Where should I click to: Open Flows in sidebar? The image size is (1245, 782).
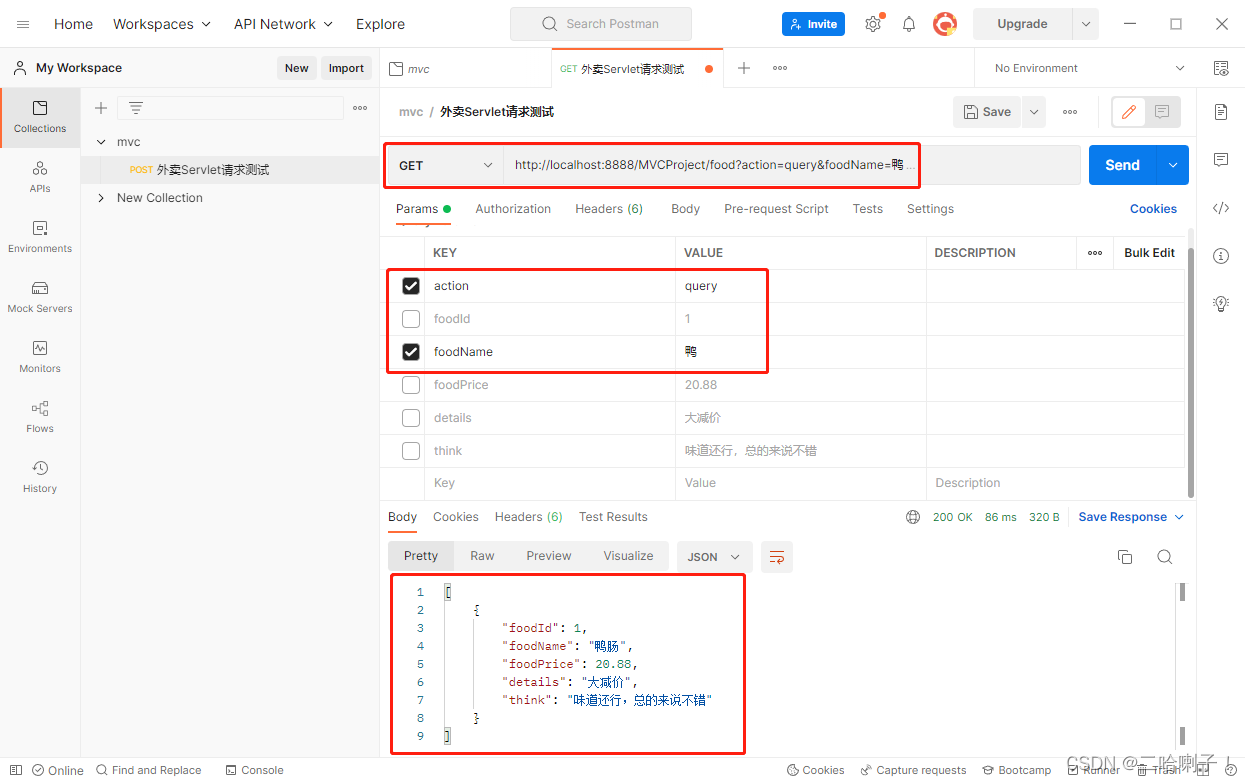(x=40, y=417)
